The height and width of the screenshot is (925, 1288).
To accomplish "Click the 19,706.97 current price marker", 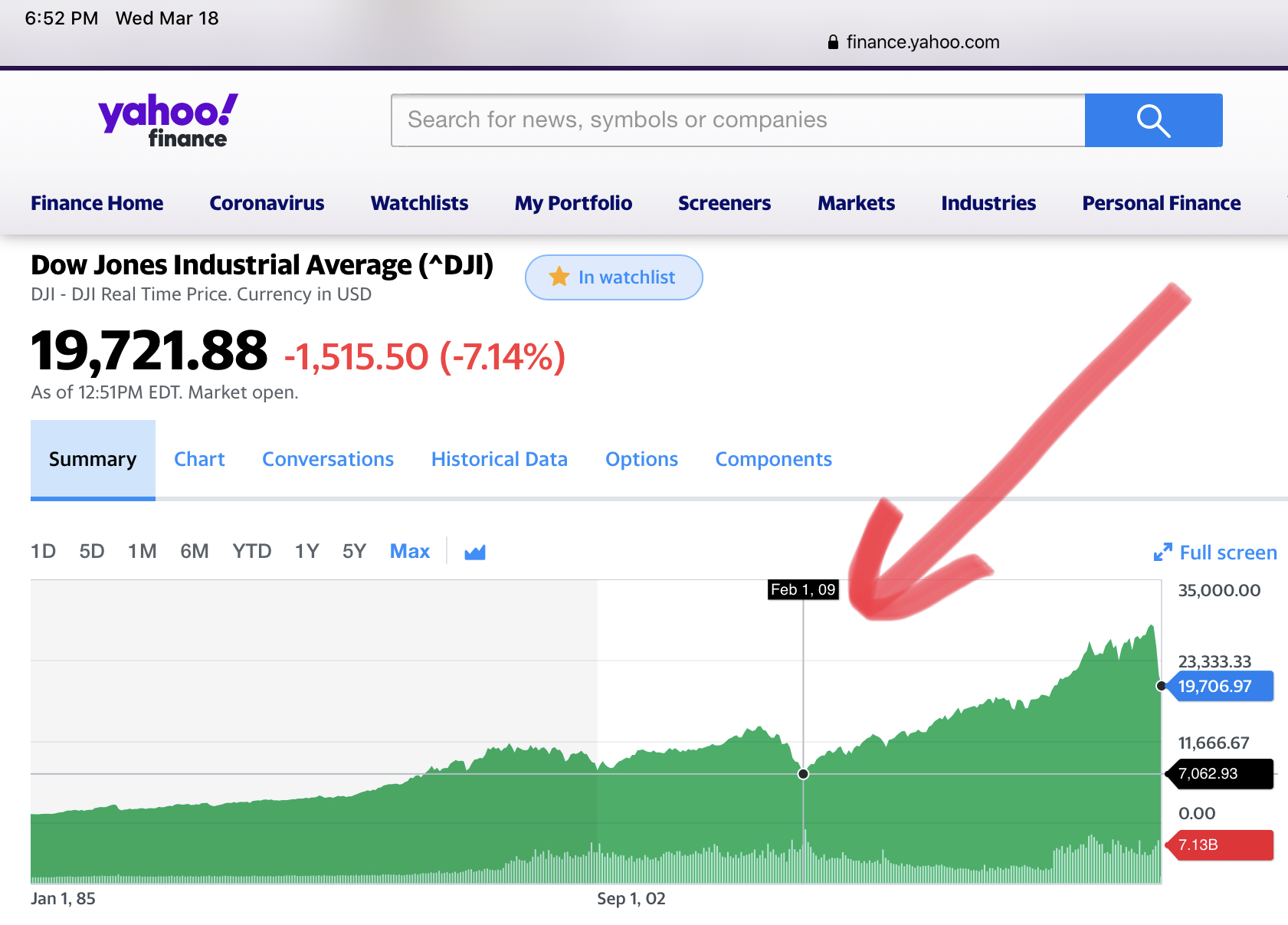I will tap(1218, 687).
